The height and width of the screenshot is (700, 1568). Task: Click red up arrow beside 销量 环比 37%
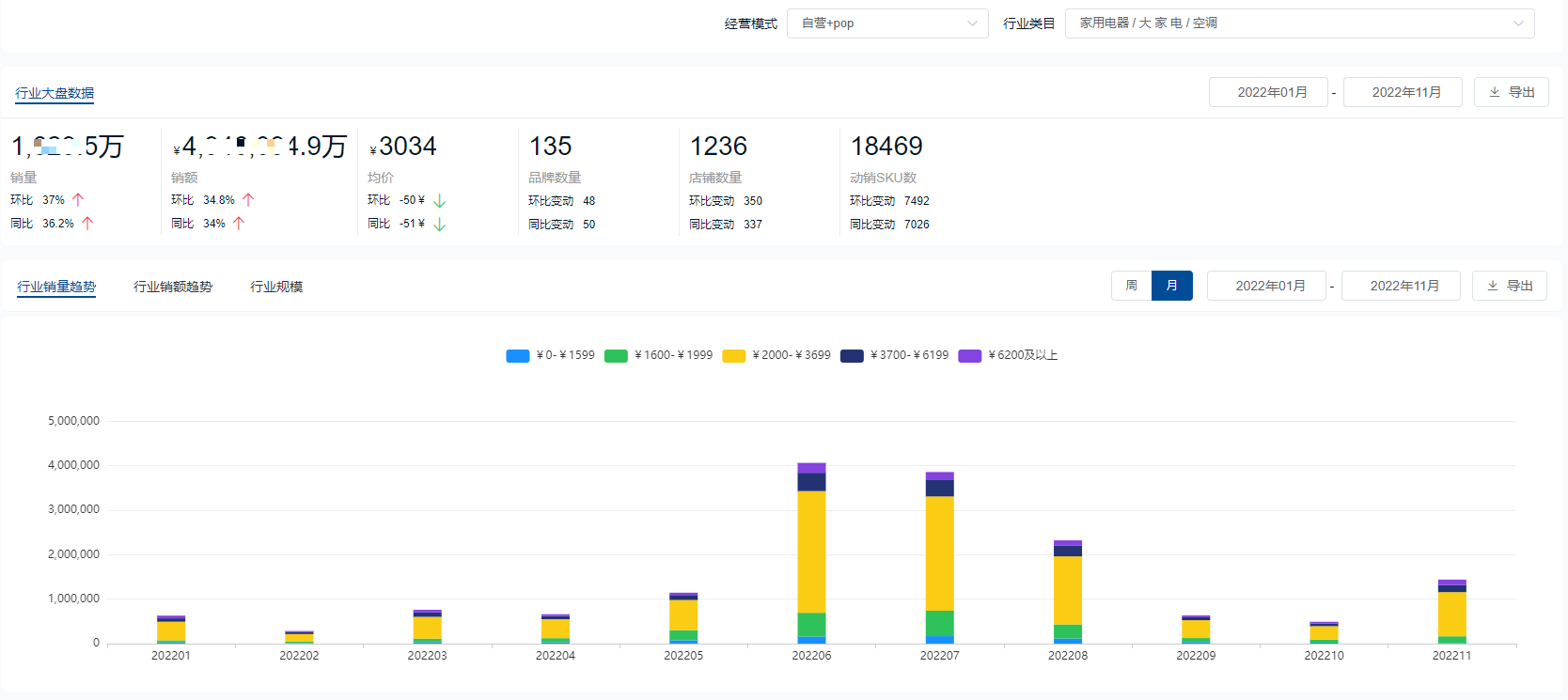(78, 200)
